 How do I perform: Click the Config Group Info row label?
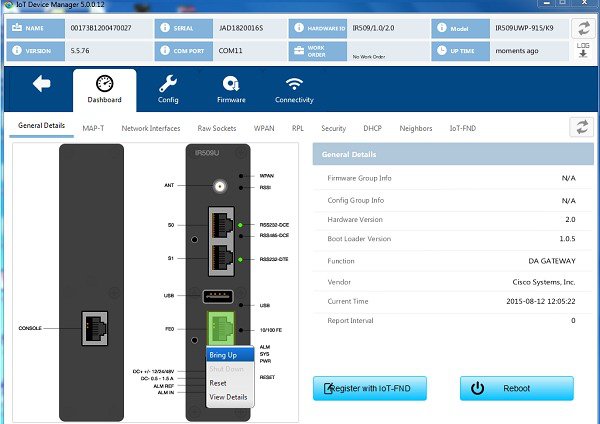click(x=355, y=200)
